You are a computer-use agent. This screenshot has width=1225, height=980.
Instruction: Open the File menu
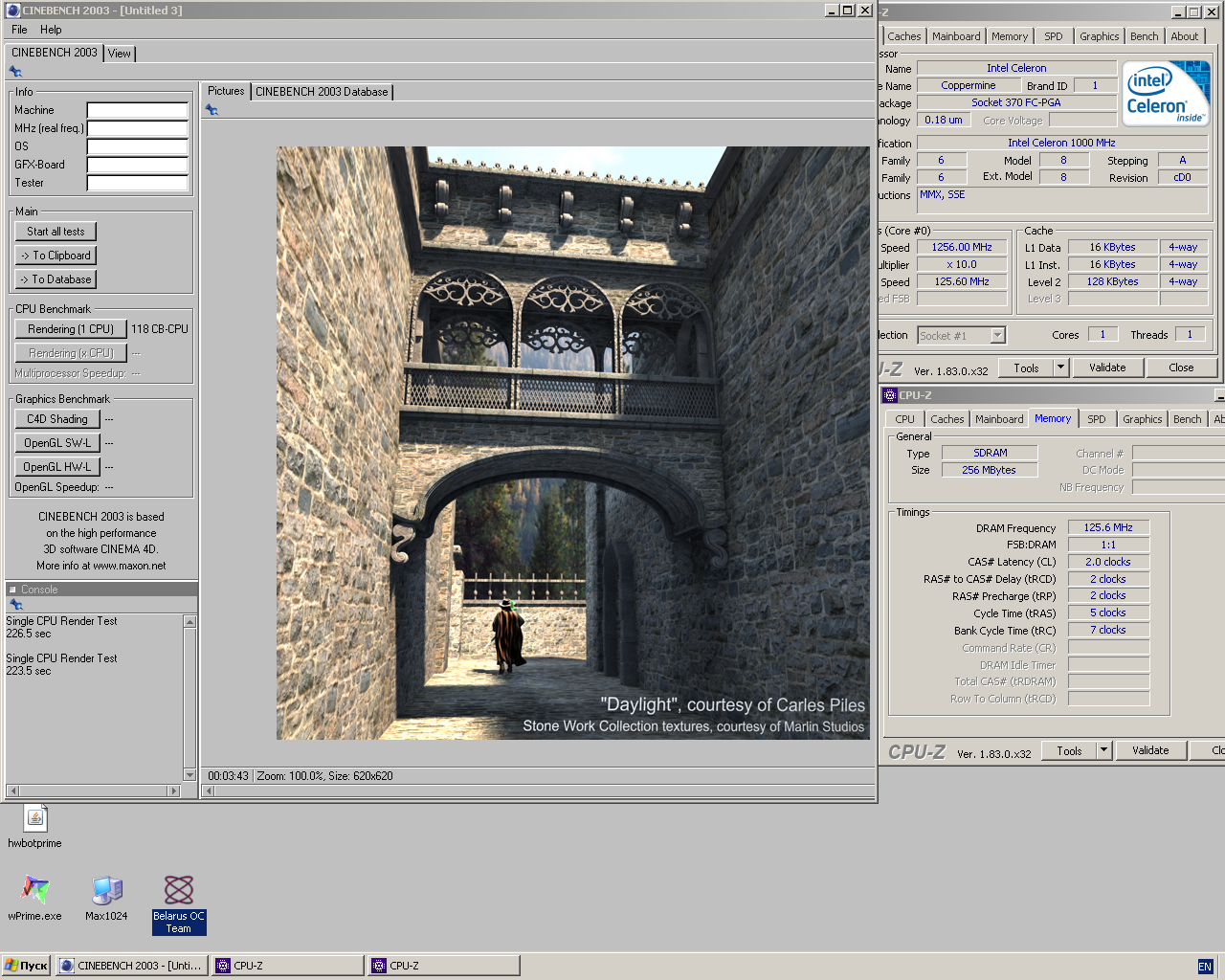[19, 30]
